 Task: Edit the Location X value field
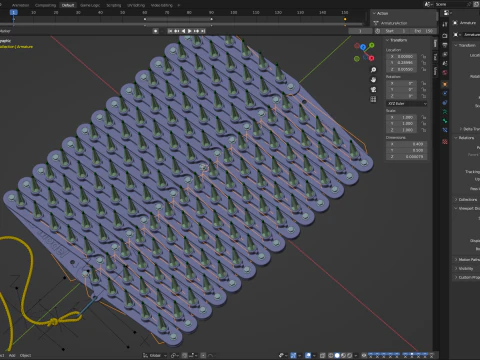402,56
